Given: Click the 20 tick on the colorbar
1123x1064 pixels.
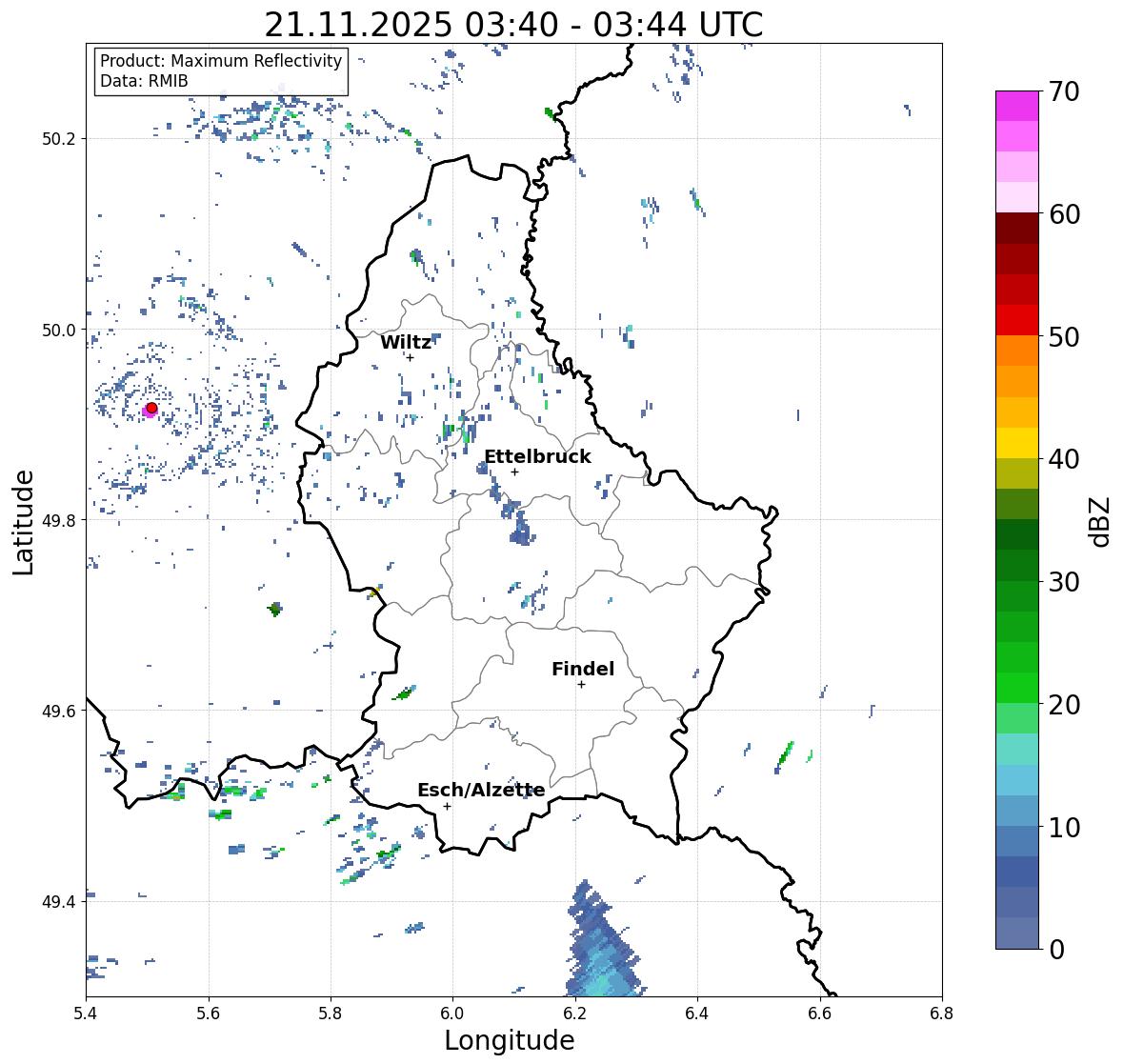Looking at the screenshot, I should point(1064,705).
